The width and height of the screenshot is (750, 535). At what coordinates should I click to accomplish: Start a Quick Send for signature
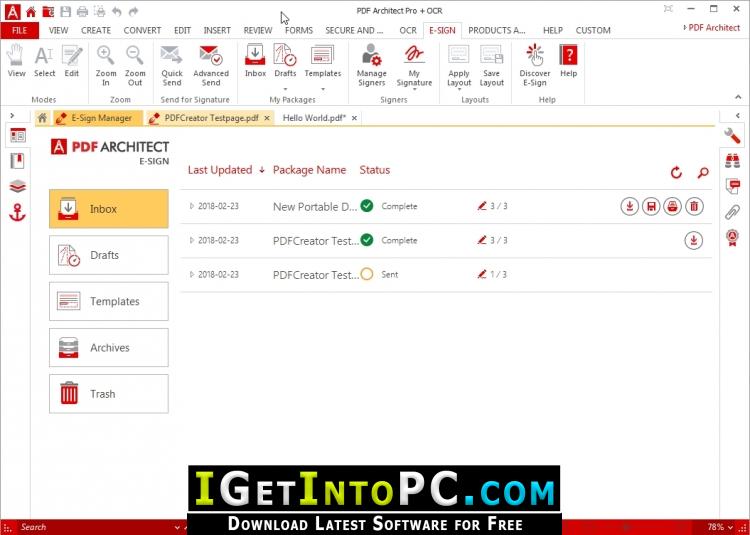pyautogui.click(x=172, y=66)
